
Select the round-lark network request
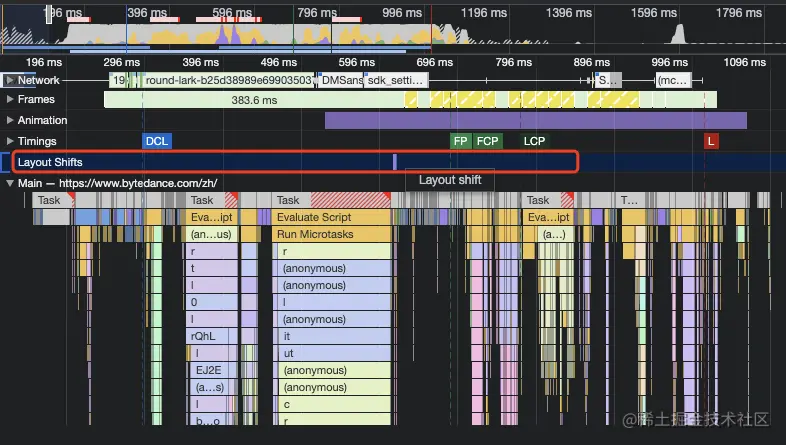(x=229, y=80)
